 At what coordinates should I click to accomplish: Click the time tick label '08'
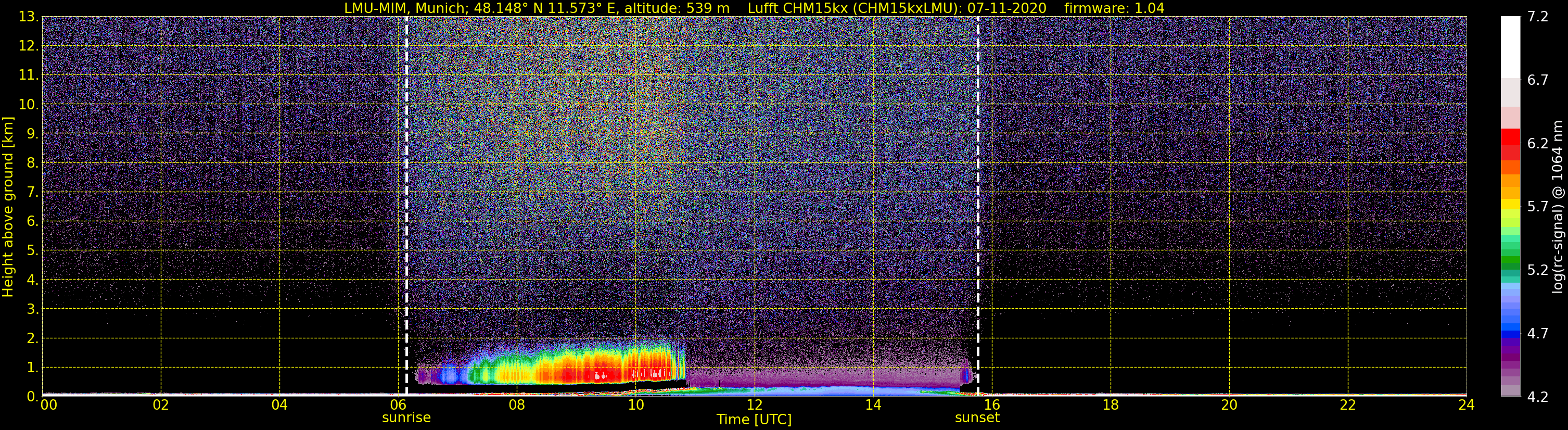(517, 405)
